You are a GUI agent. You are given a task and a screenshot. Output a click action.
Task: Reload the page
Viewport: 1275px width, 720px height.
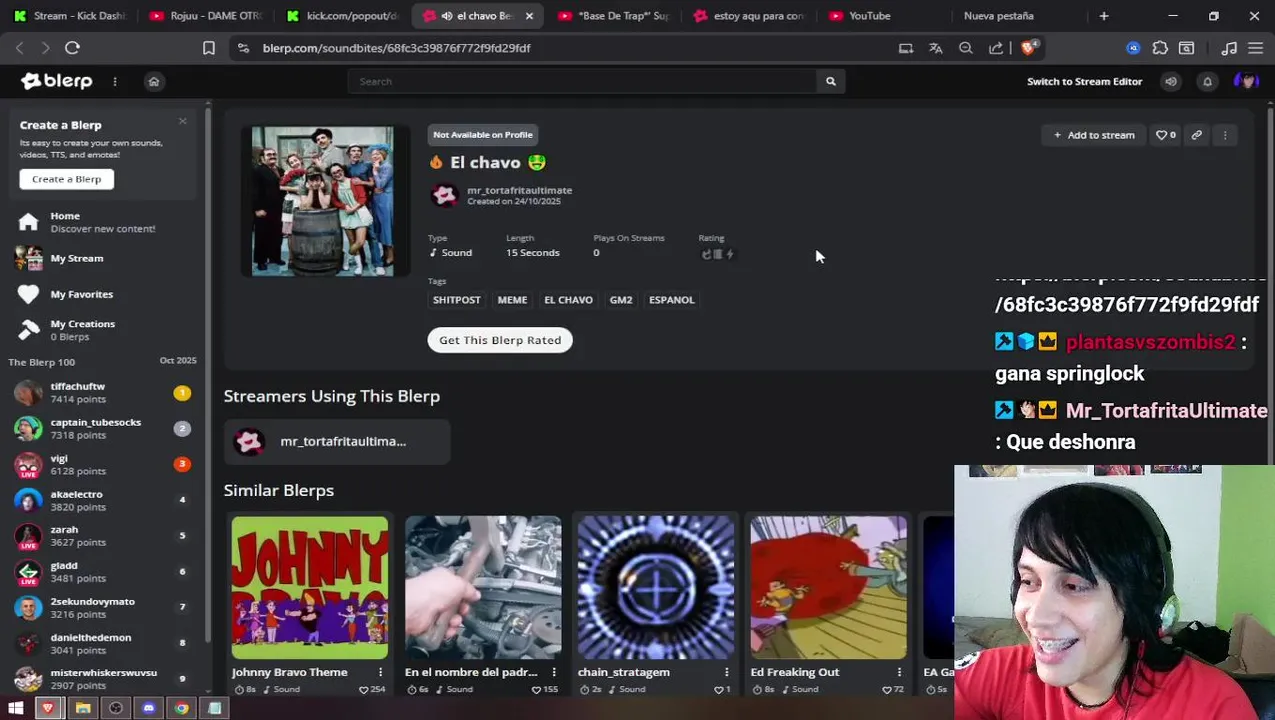72,48
